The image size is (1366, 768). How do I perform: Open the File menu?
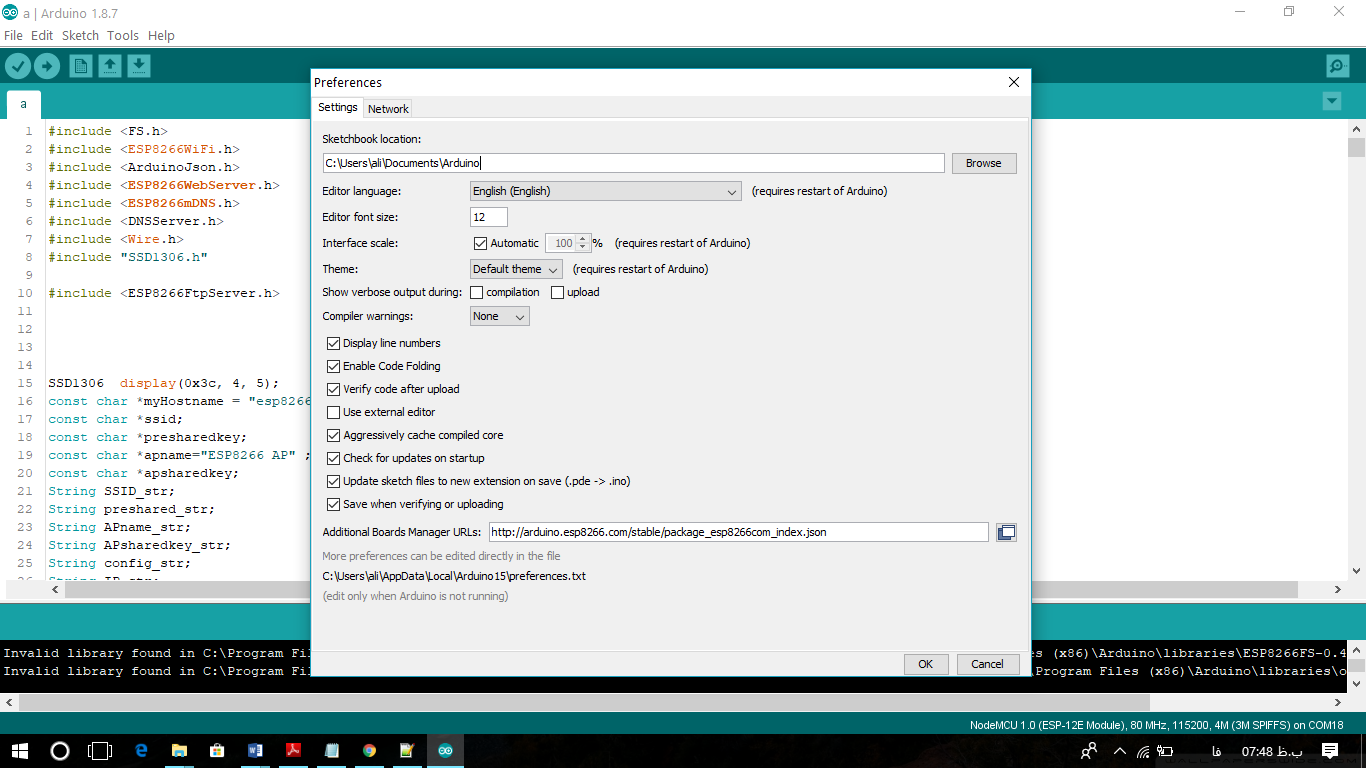pyautogui.click(x=13, y=35)
